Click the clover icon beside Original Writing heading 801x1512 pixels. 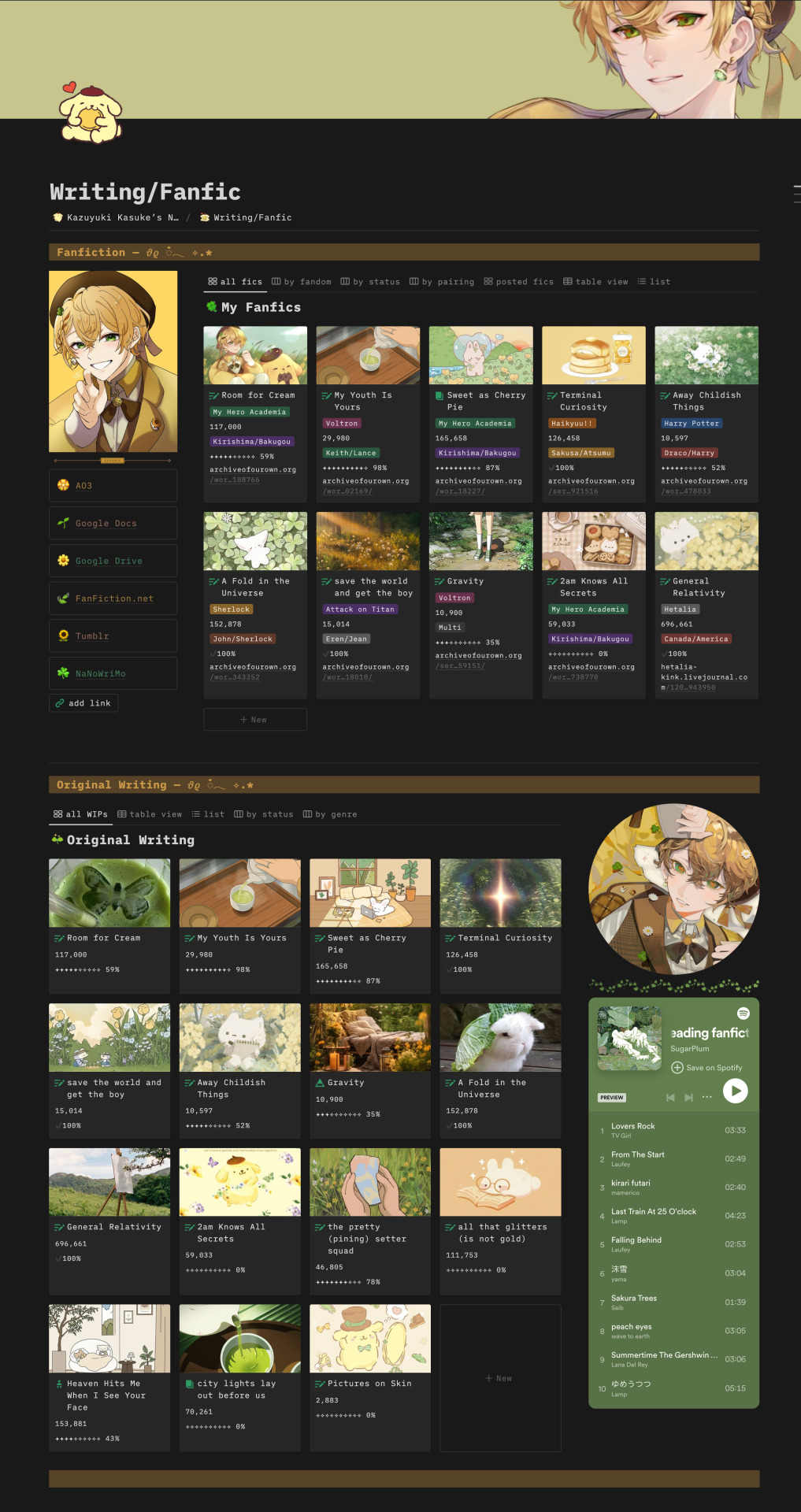click(57, 839)
